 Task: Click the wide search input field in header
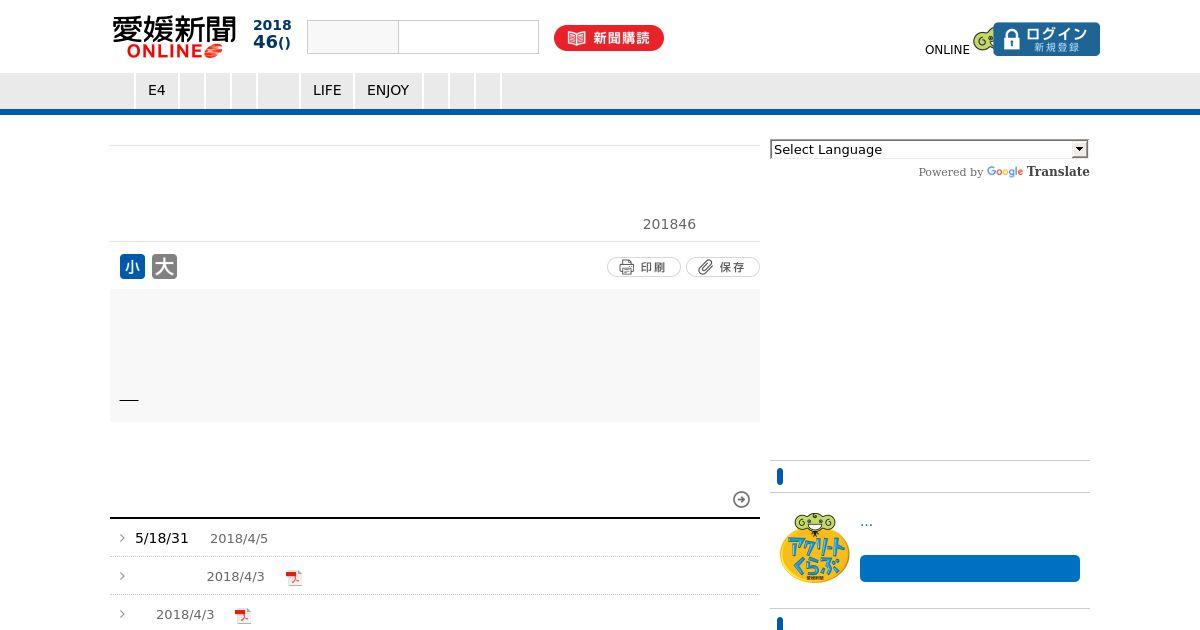pyautogui.click(x=469, y=37)
